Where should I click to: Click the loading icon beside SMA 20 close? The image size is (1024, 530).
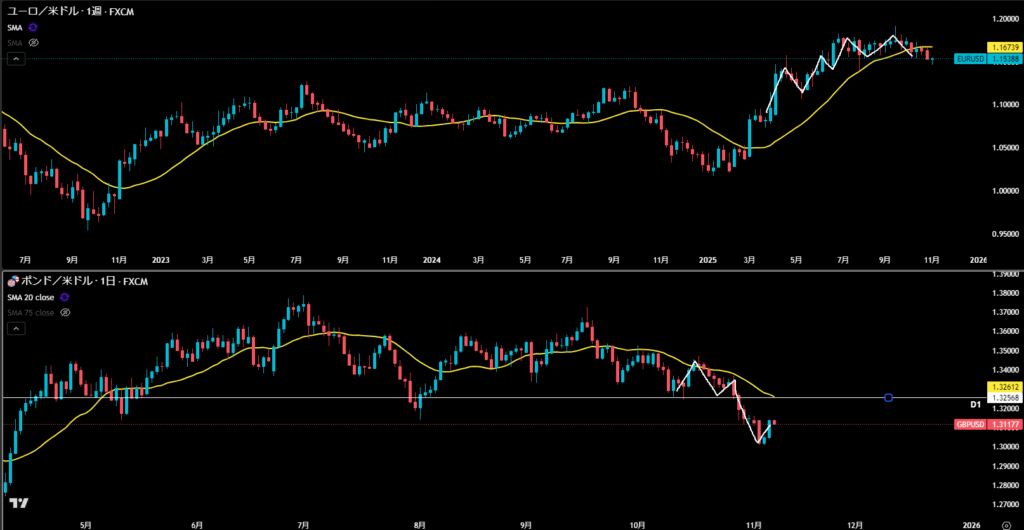pyautogui.click(x=66, y=297)
